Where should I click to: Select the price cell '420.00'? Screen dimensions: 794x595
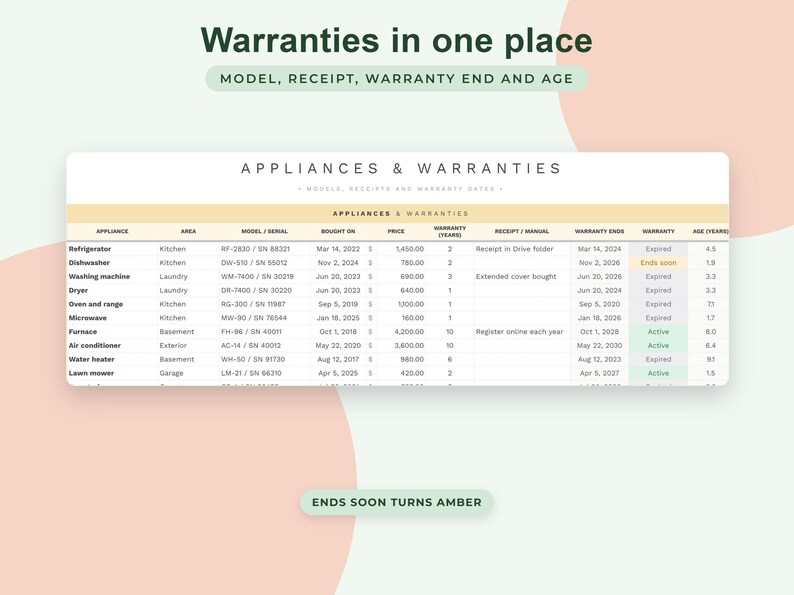412,373
